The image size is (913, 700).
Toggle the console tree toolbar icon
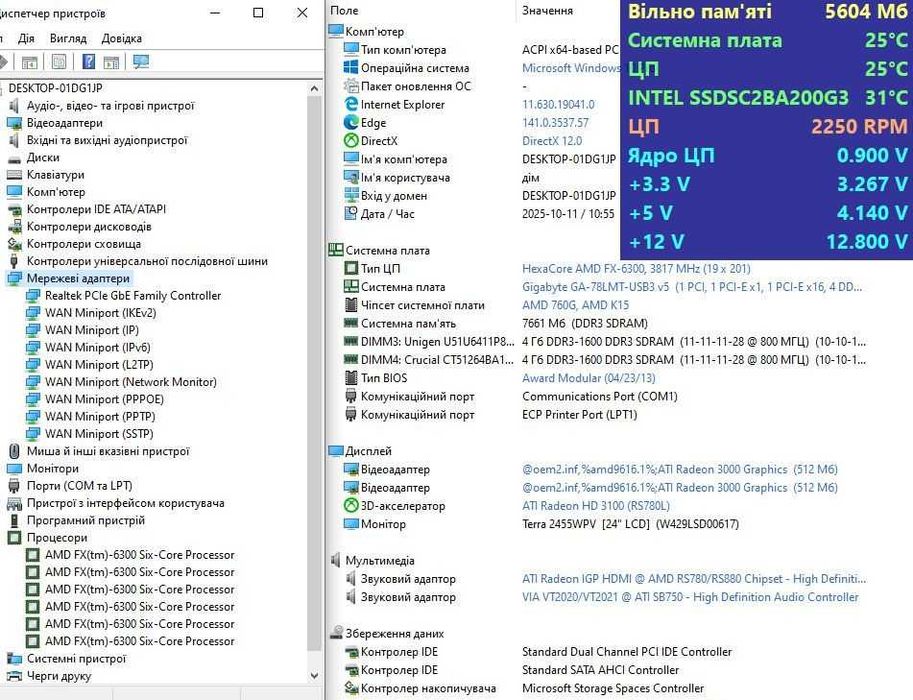click(29, 62)
